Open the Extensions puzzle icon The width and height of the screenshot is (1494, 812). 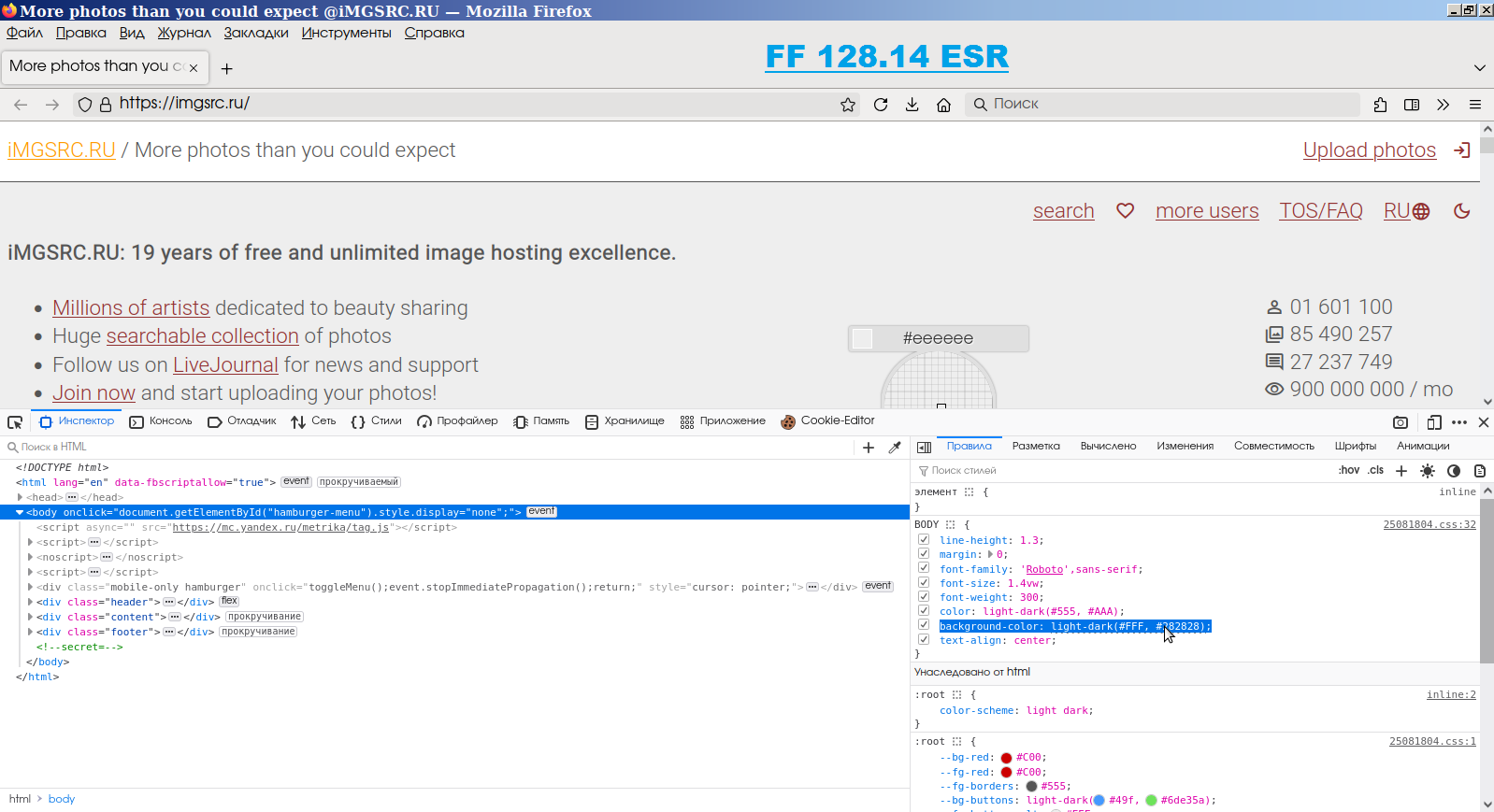click(x=1380, y=105)
